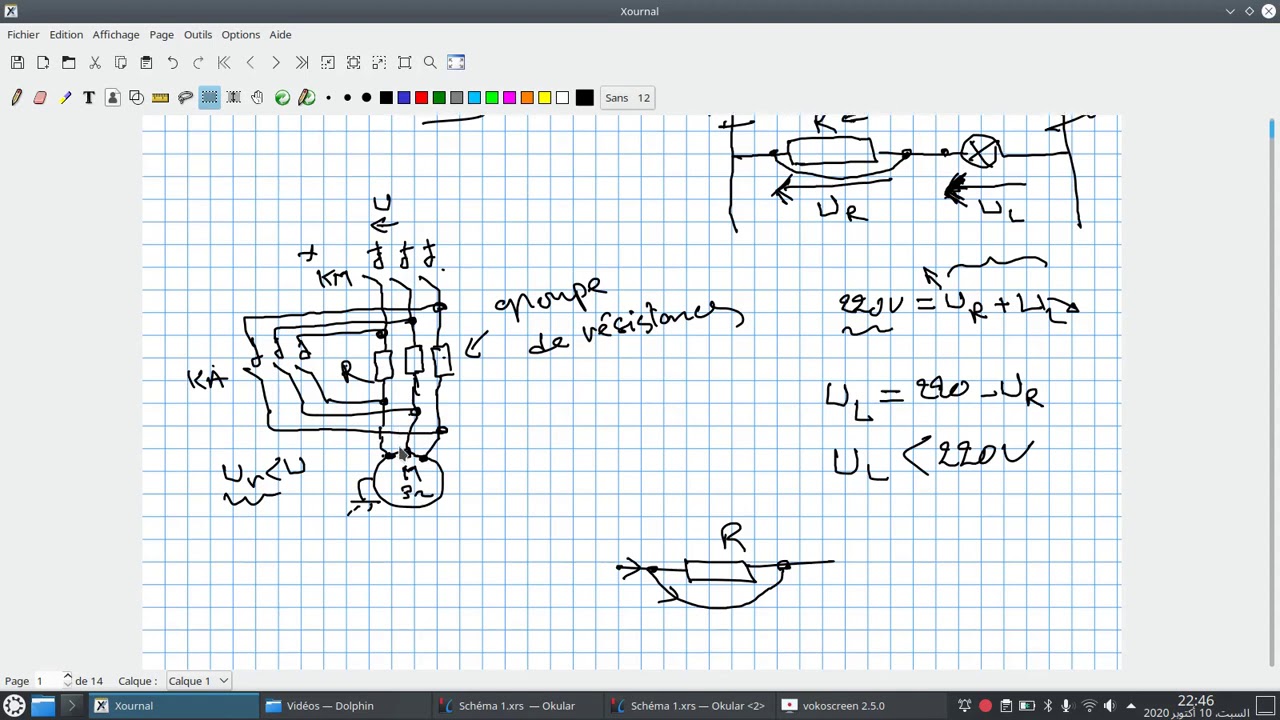Screen dimensions: 1280x720
Task: Expand the Calque 1 layer dropdown
Action: pos(198,681)
